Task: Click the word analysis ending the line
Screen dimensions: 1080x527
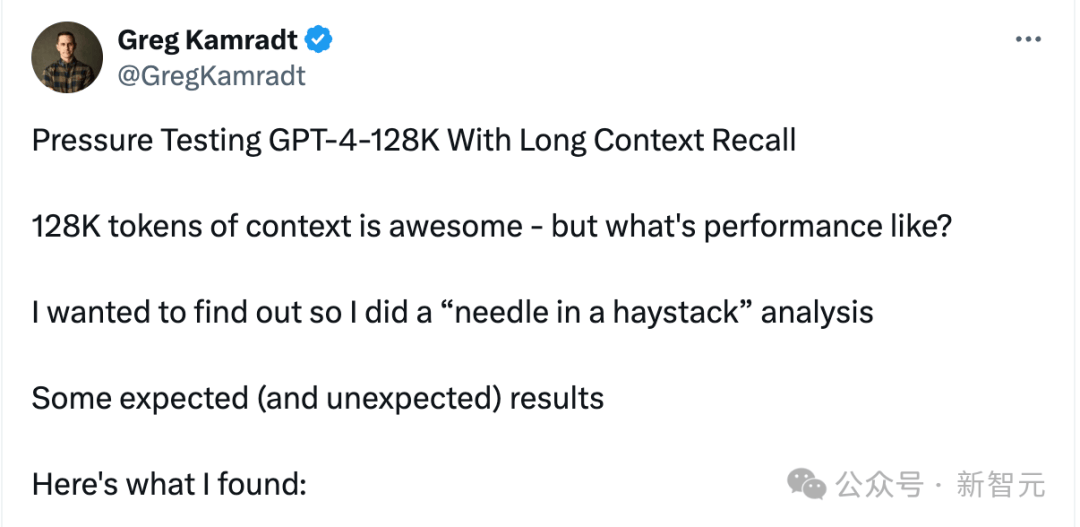Action: 817,314
